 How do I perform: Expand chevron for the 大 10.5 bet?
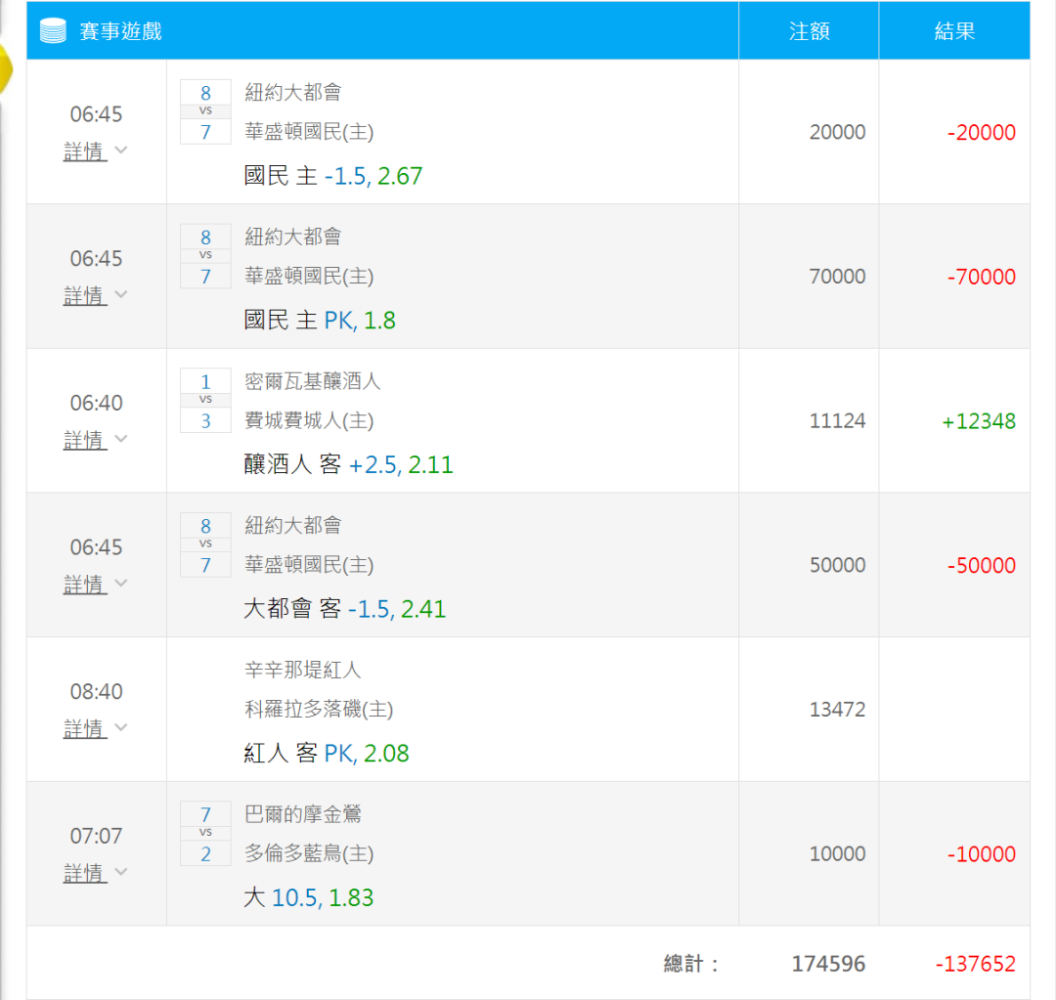coord(121,871)
